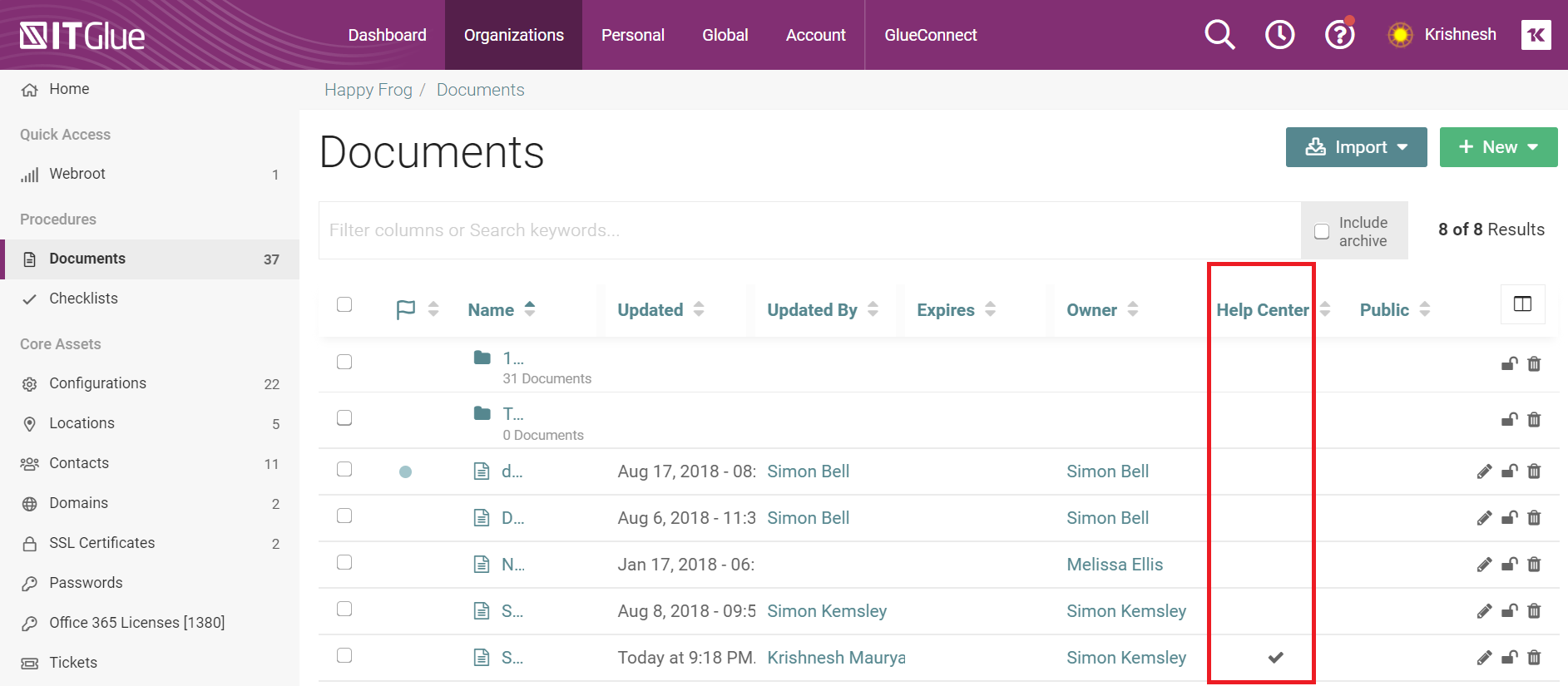This screenshot has width=1568, height=686.
Task: Sort by Updated By column
Action: (x=822, y=309)
